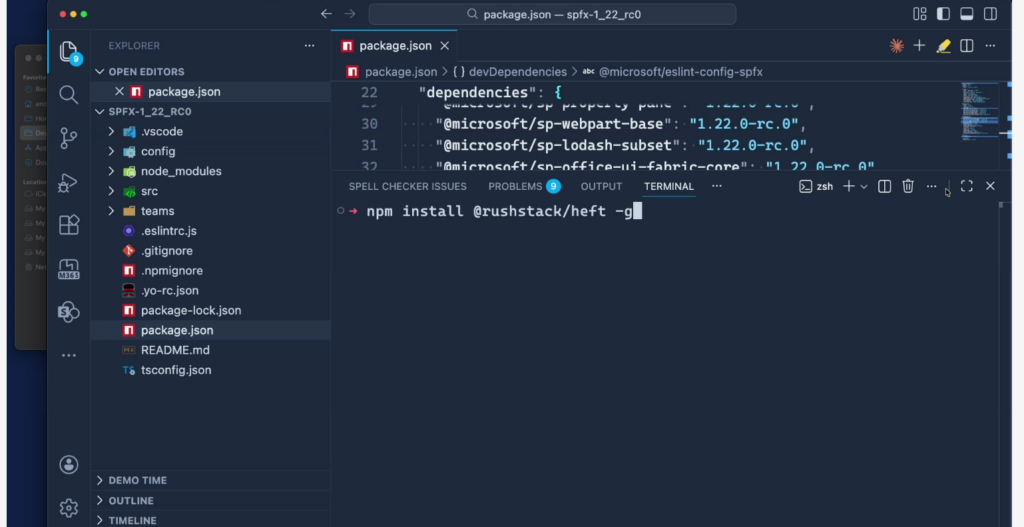
Task: Maximize the terminal panel size
Action: (966, 186)
